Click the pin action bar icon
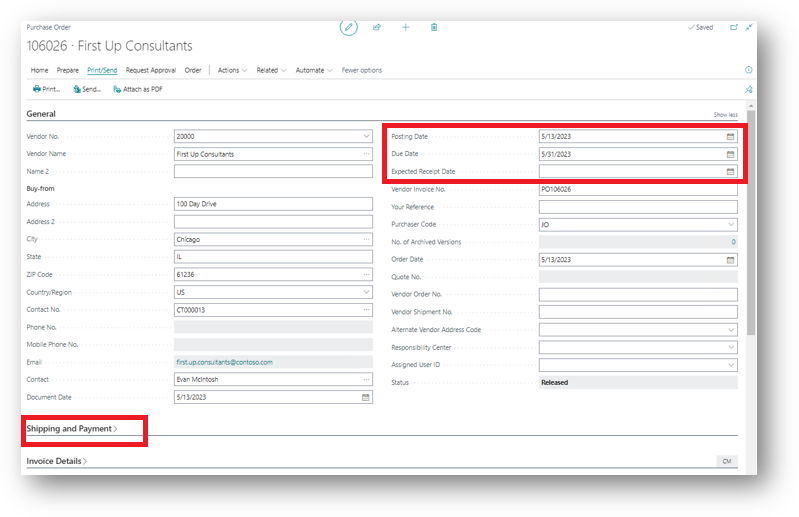Image resolution: width=799 pixels, height=517 pixels. 749,90
